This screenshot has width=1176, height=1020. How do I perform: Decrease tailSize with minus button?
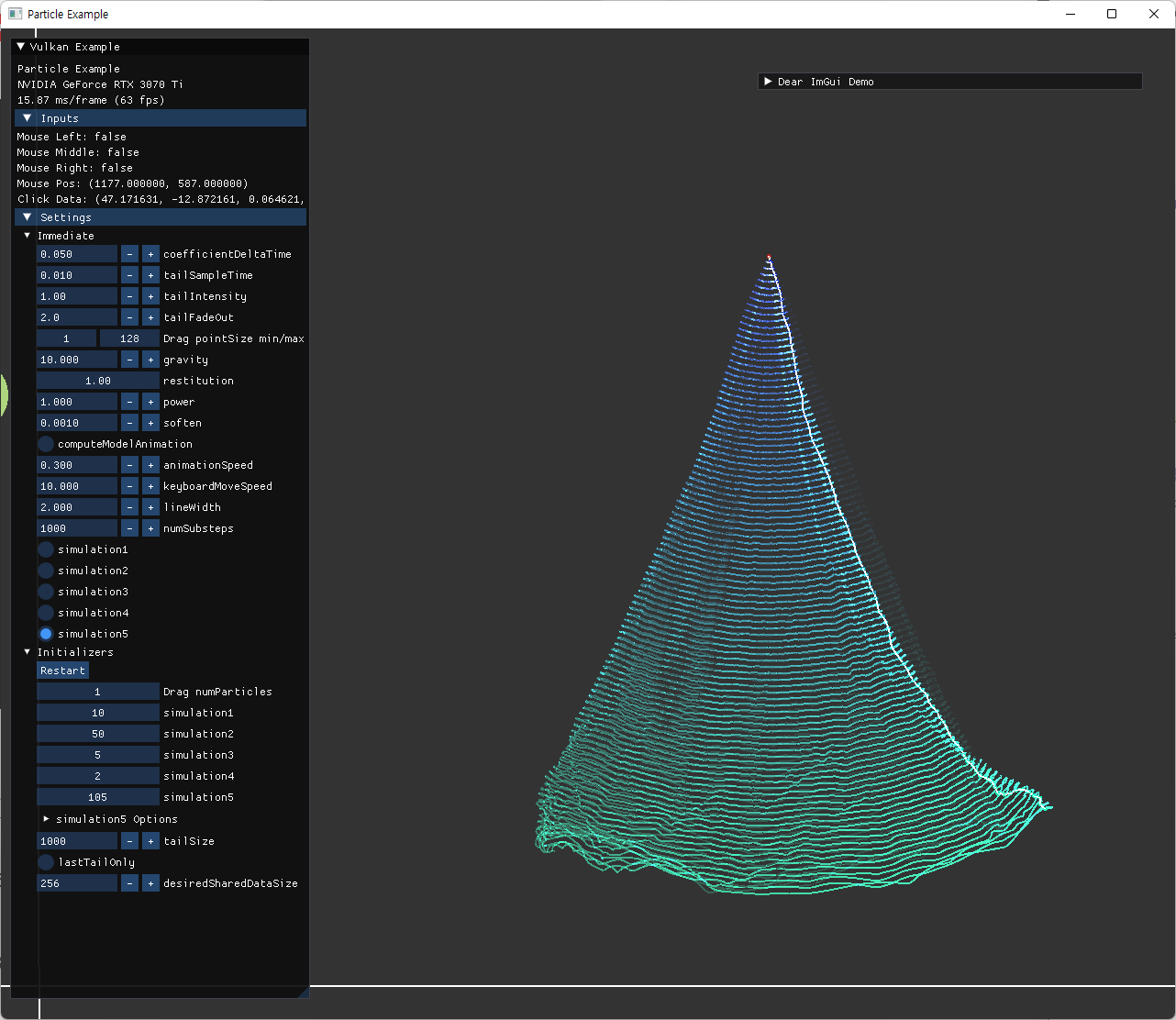pos(129,841)
